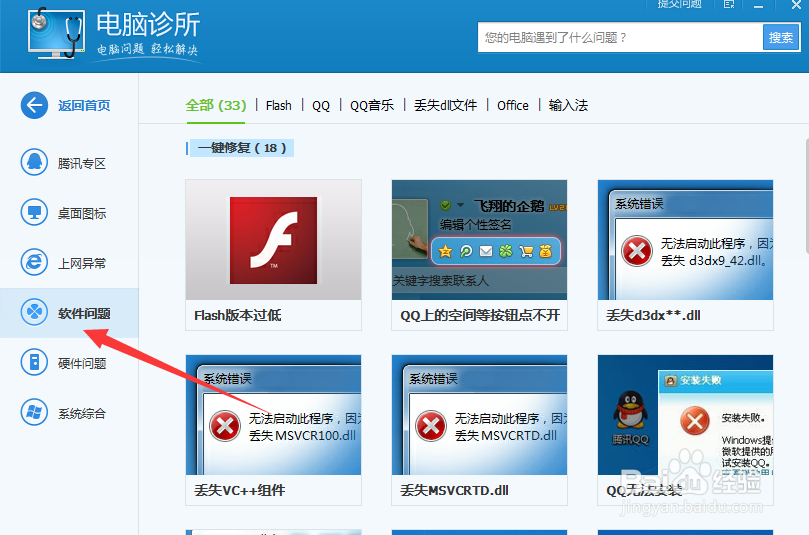Click the back arrow icon for 返回首页
The width and height of the screenshot is (809, 535).
(34, 105)
